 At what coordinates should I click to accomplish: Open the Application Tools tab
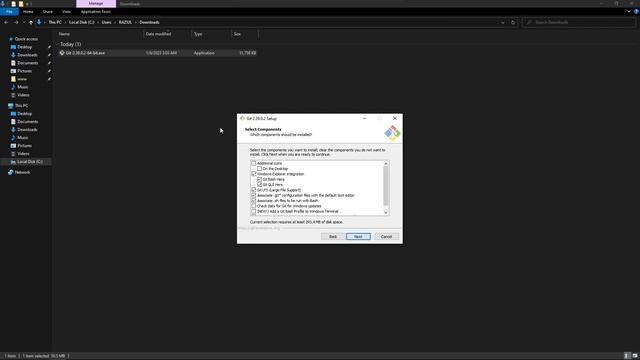[96, 12]
